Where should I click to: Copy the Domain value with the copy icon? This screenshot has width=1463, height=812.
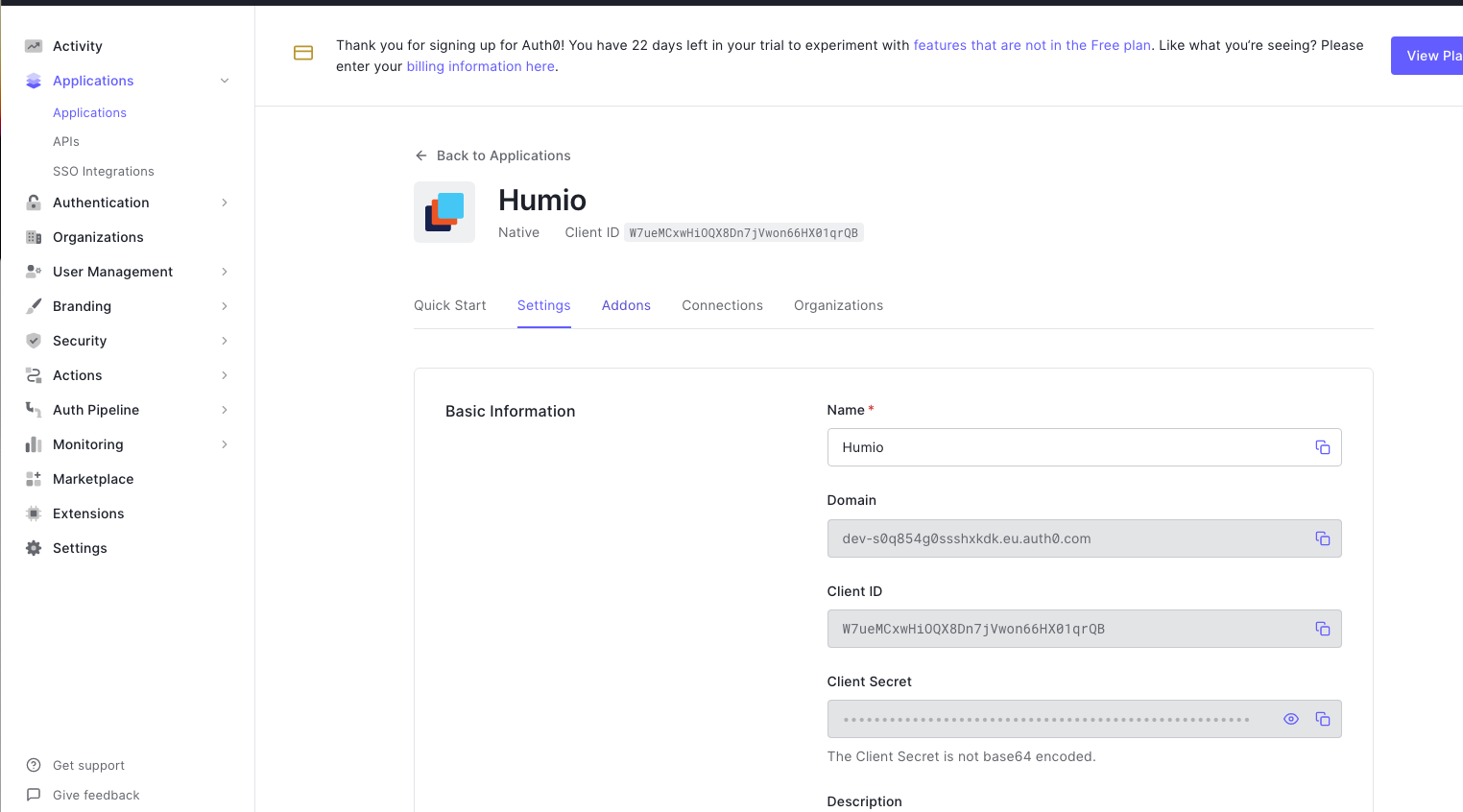[1323, 538]
